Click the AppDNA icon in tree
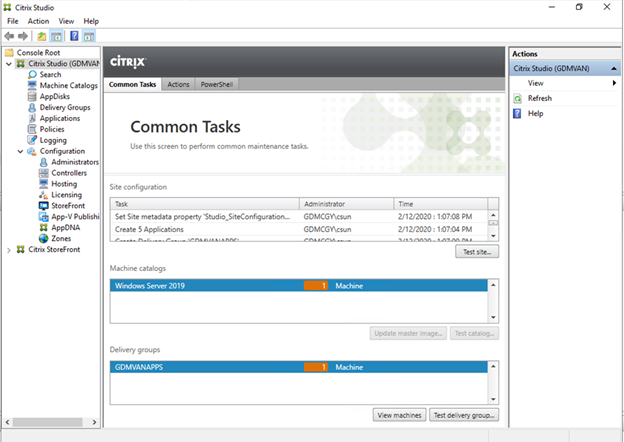624x442 pixels. click(x=43, y=228)
